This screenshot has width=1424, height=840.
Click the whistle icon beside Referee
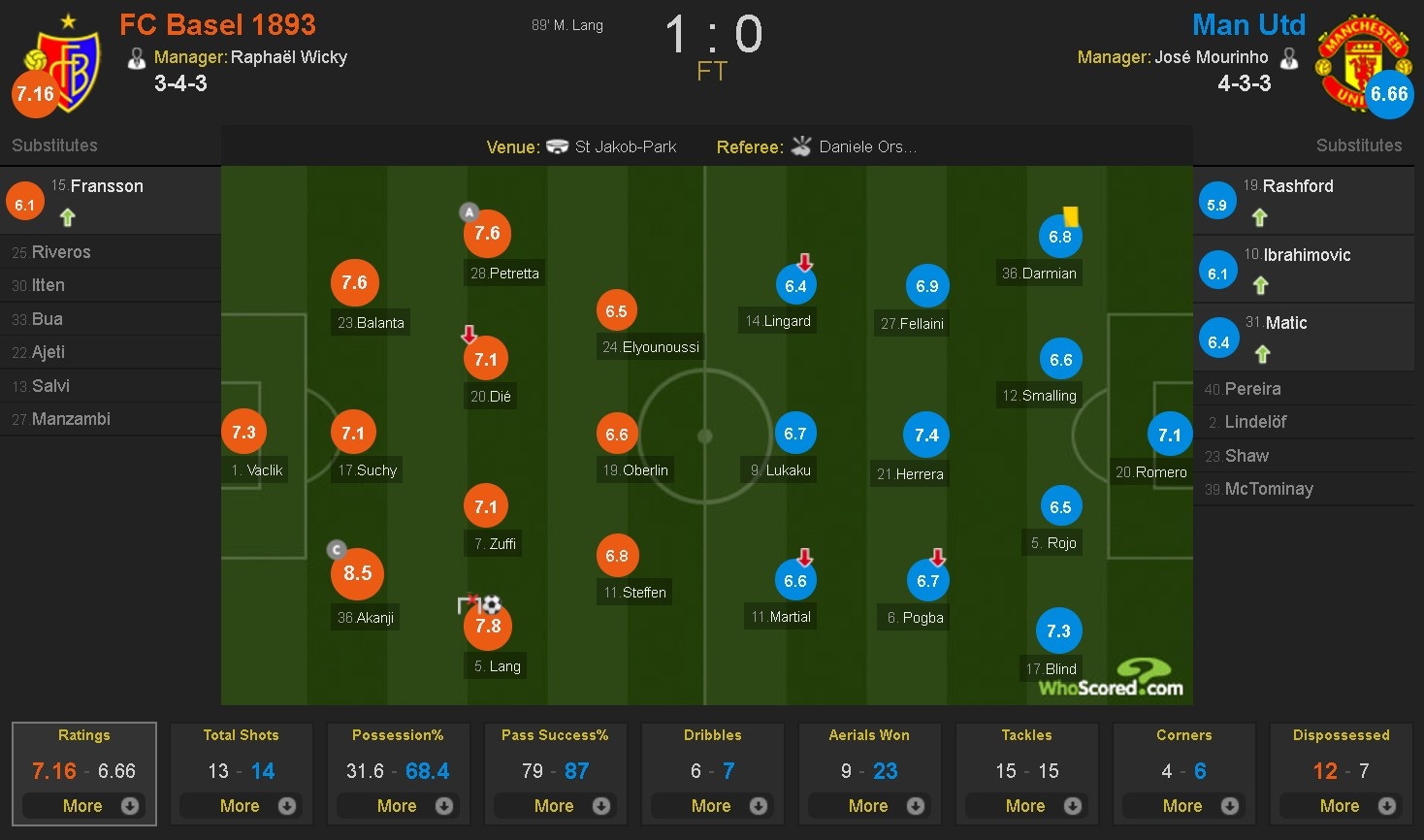[x=801, y=146]
